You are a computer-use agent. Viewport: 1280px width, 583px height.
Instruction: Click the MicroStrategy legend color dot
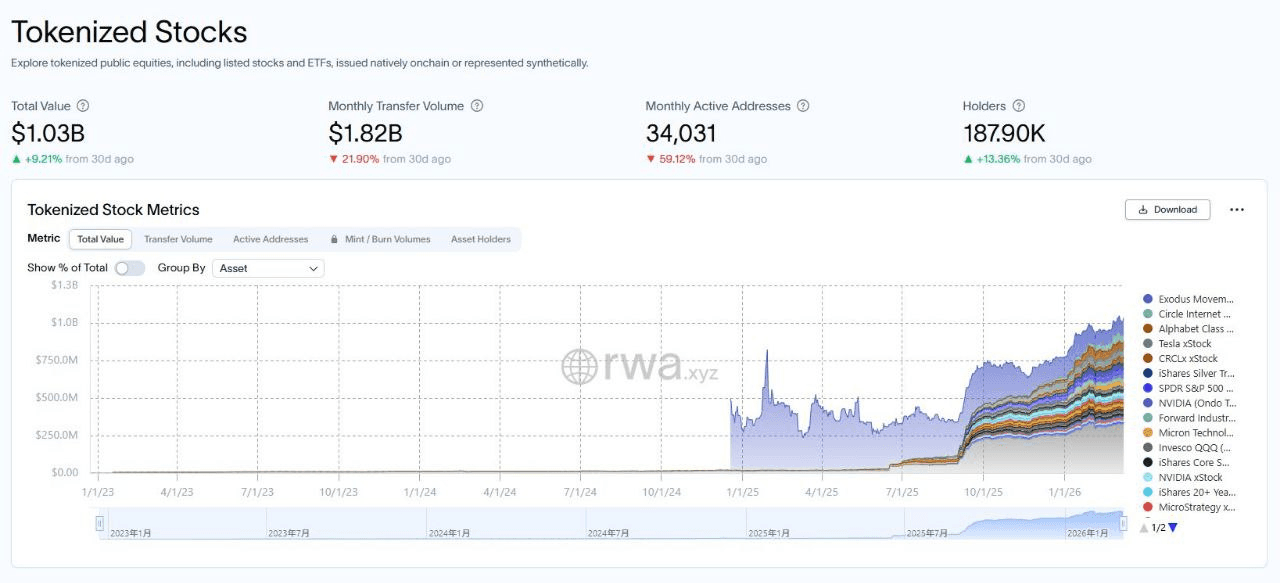1148,507
